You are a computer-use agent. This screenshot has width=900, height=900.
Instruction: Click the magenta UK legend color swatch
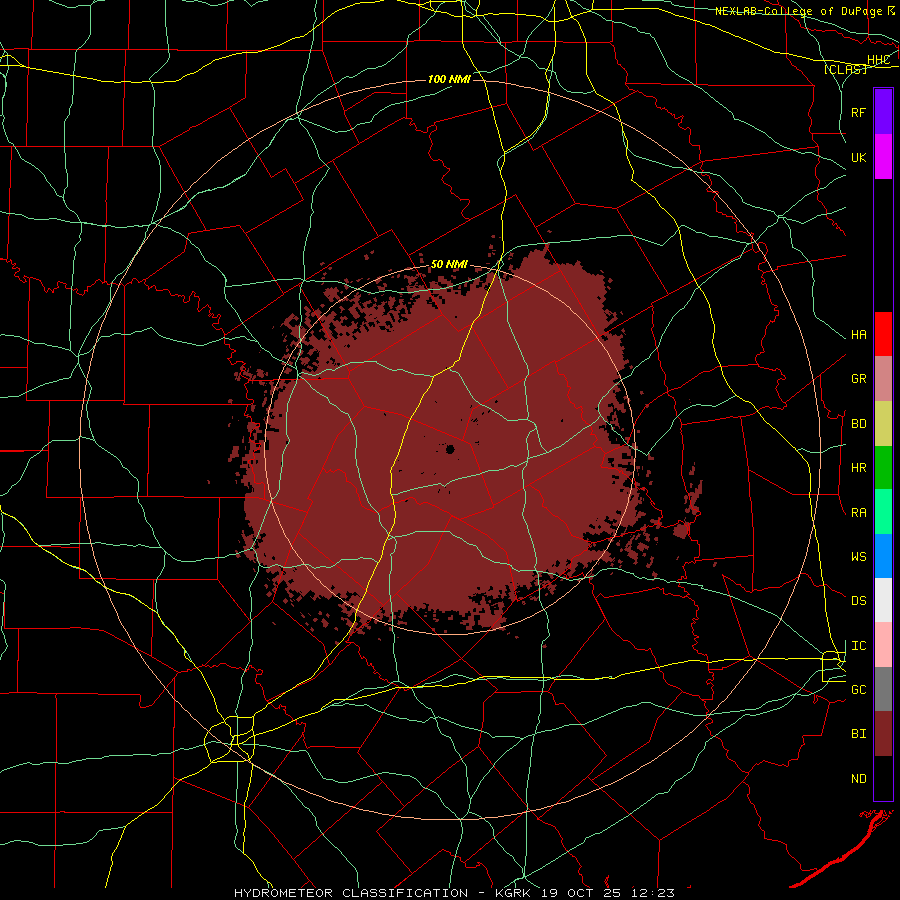click(883, 157)
